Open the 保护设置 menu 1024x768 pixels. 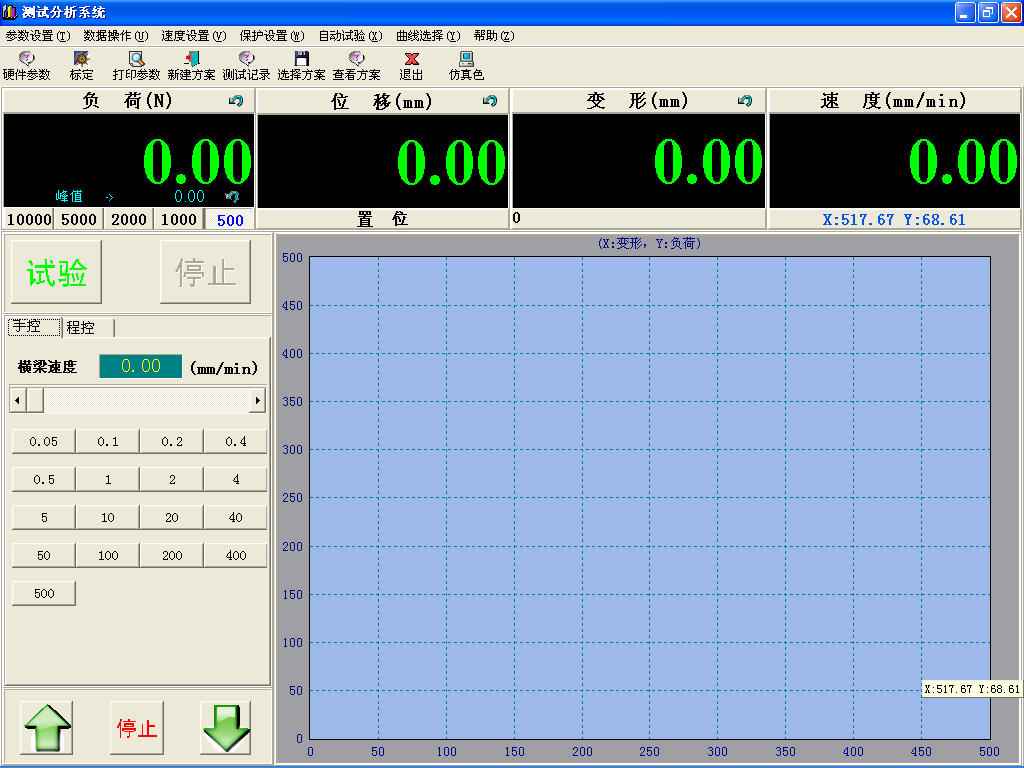(x=272, y=36)
